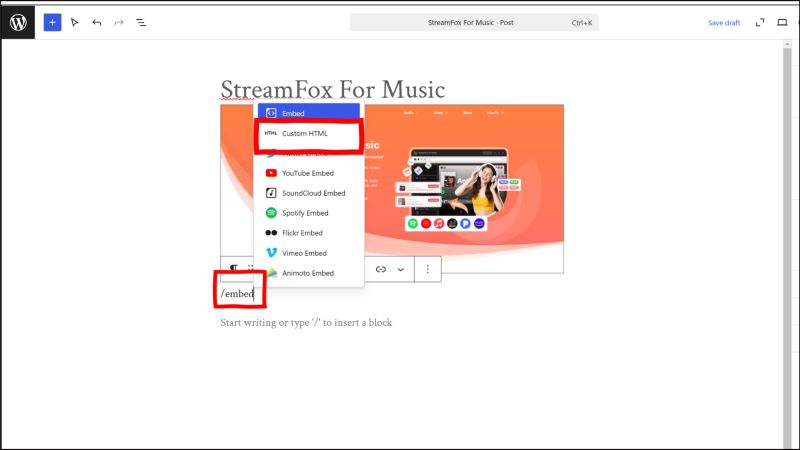
Task: Click Save draft
Action: tap(724, 23)
